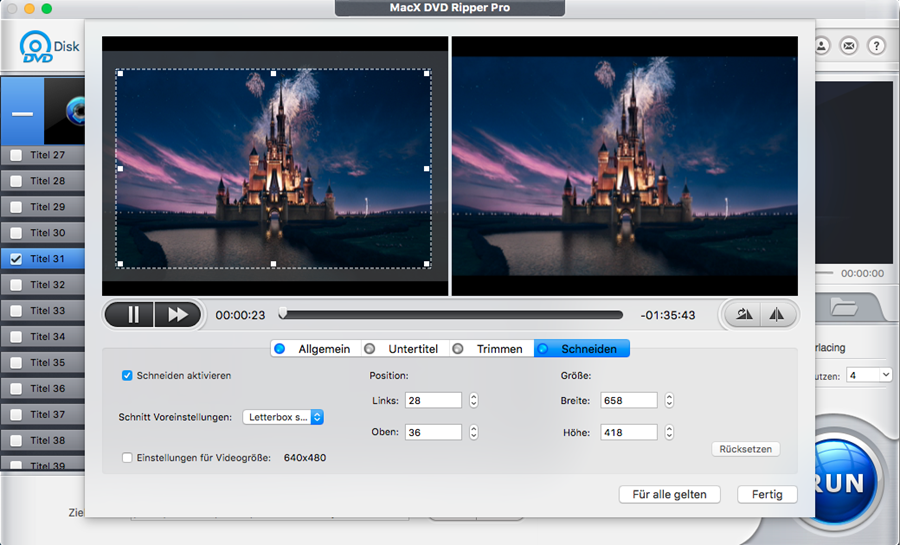
Task: Click the playback position slider handle
Action: tap(283, 313)
